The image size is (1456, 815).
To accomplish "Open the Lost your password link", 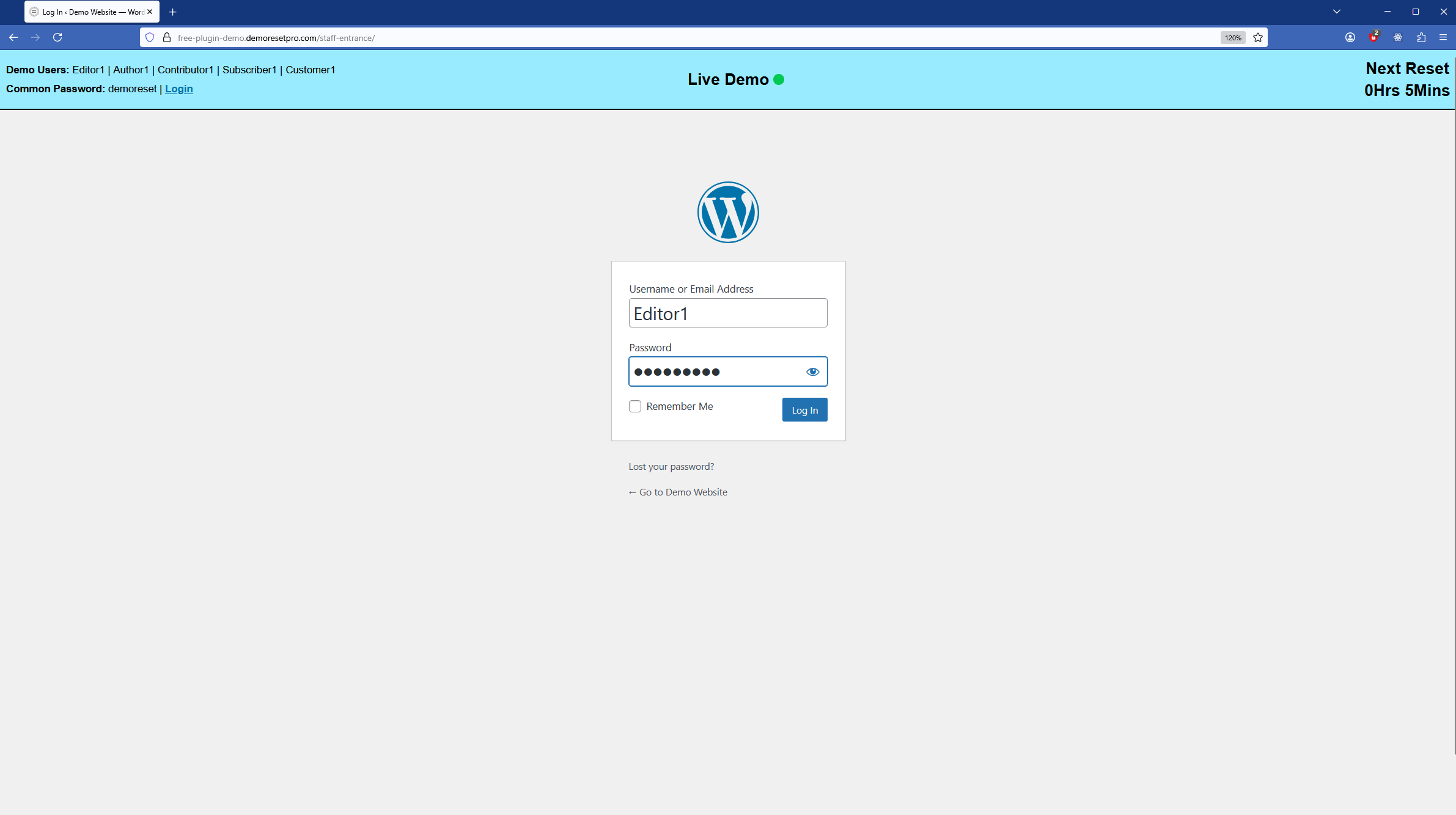I will coord(671,466).
